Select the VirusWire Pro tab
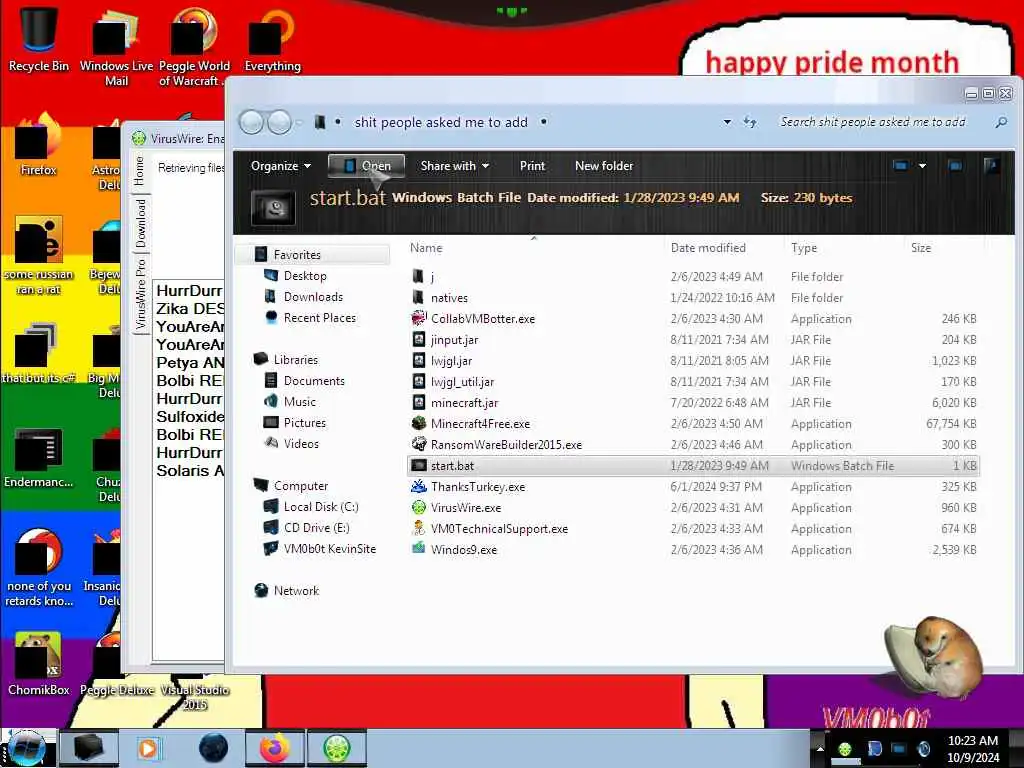The height and width of the screenshot is (768, 1024). pyautogui.click(x=140, y=294)
